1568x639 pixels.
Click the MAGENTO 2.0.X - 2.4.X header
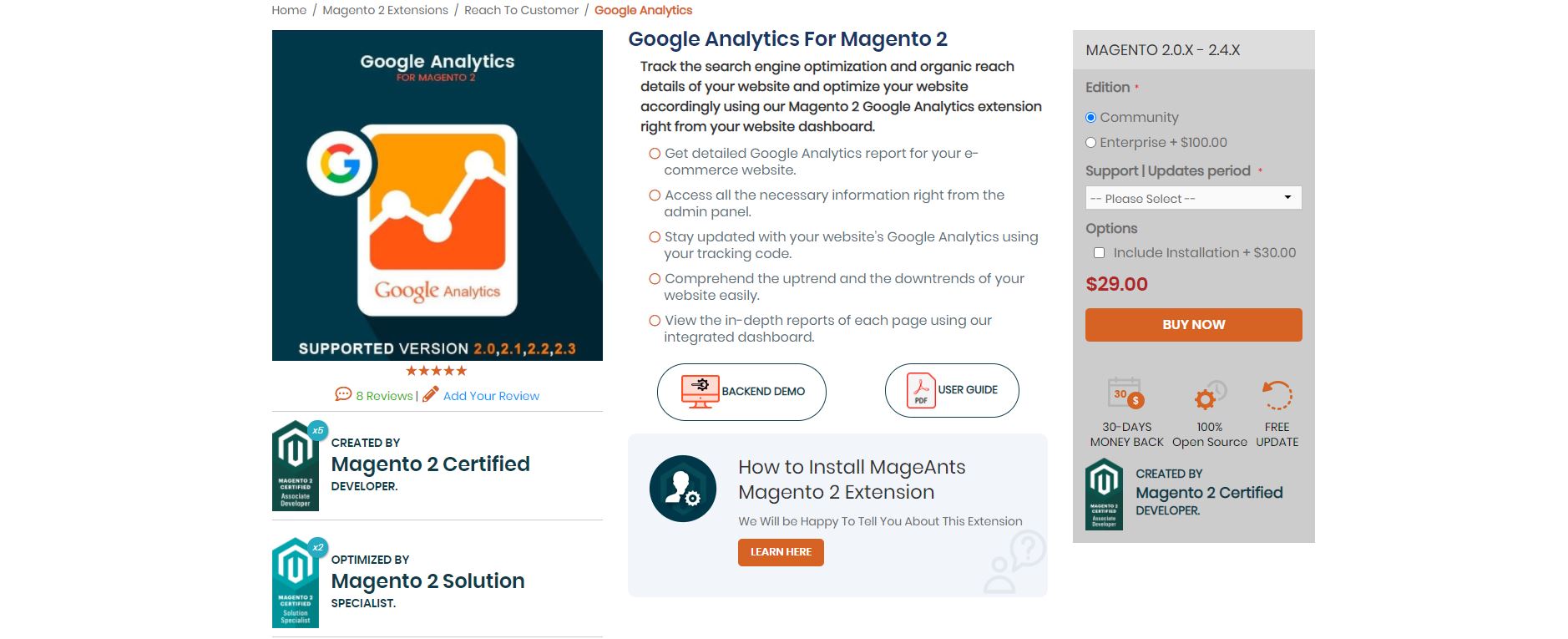click(1162, 50)
